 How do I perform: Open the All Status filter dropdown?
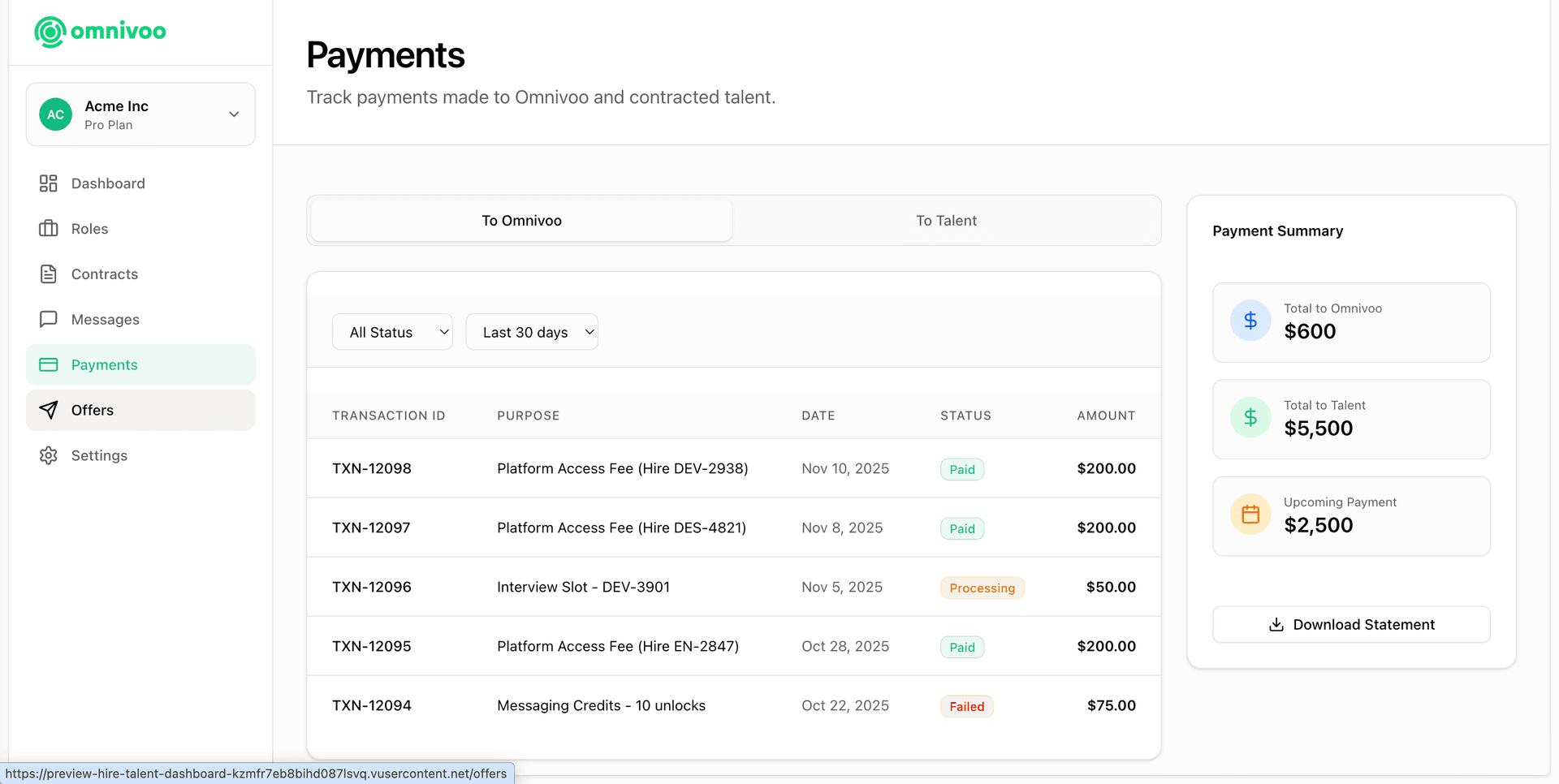coord(392,332)
